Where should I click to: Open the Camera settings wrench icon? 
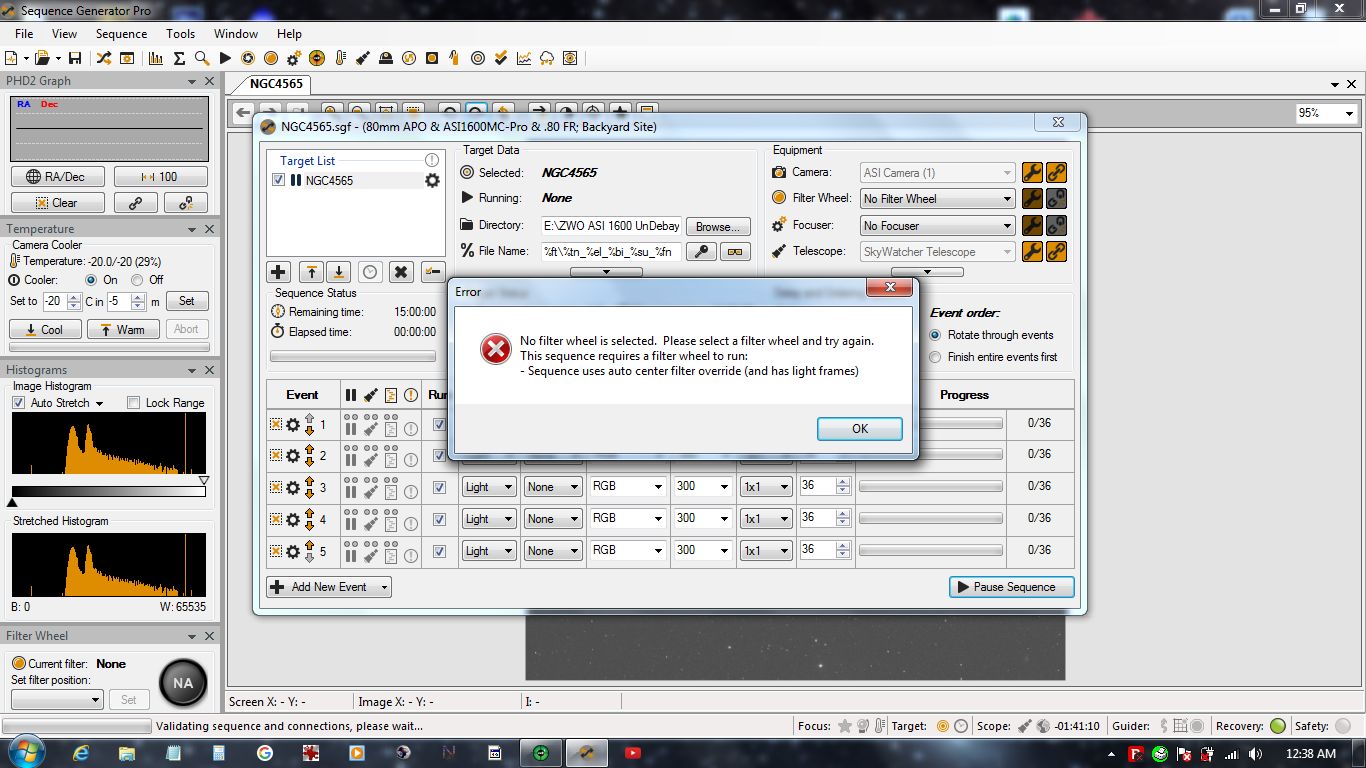[1031, 173]
